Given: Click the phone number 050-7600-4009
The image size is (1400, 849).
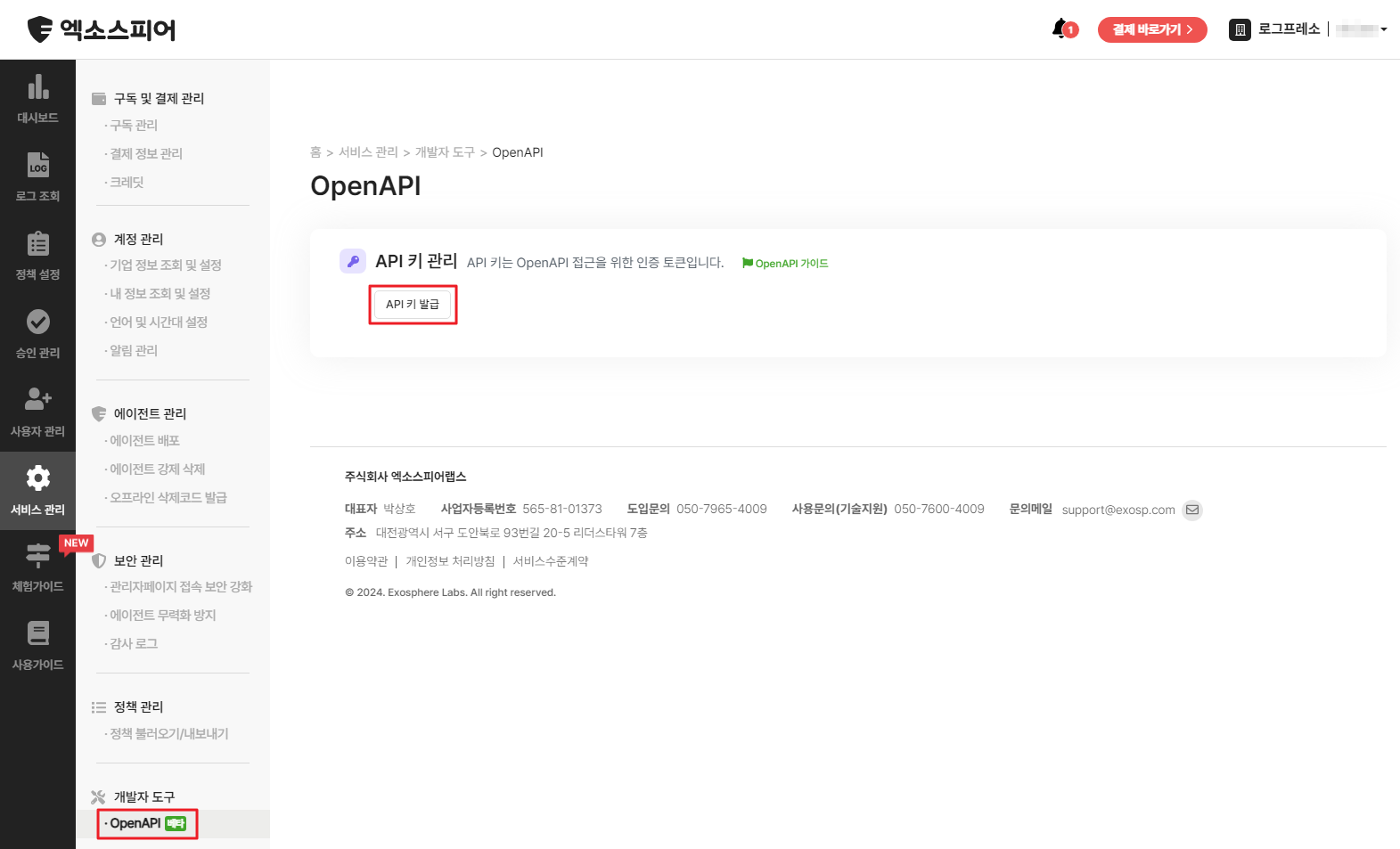Looking at the screenshot, I should click(939, 509).
